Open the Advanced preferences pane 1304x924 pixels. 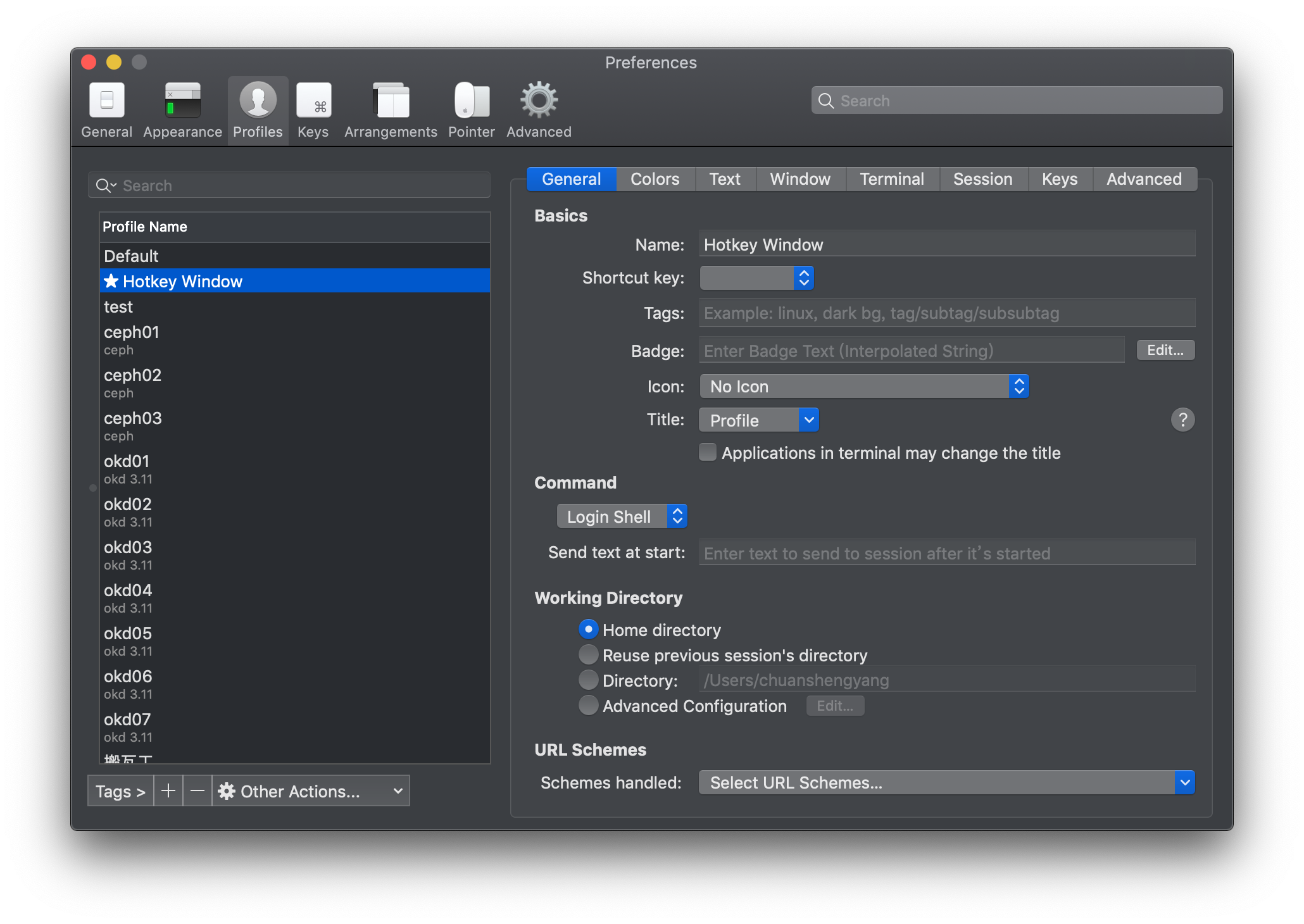pyautogui.click(x=538, y=109)
